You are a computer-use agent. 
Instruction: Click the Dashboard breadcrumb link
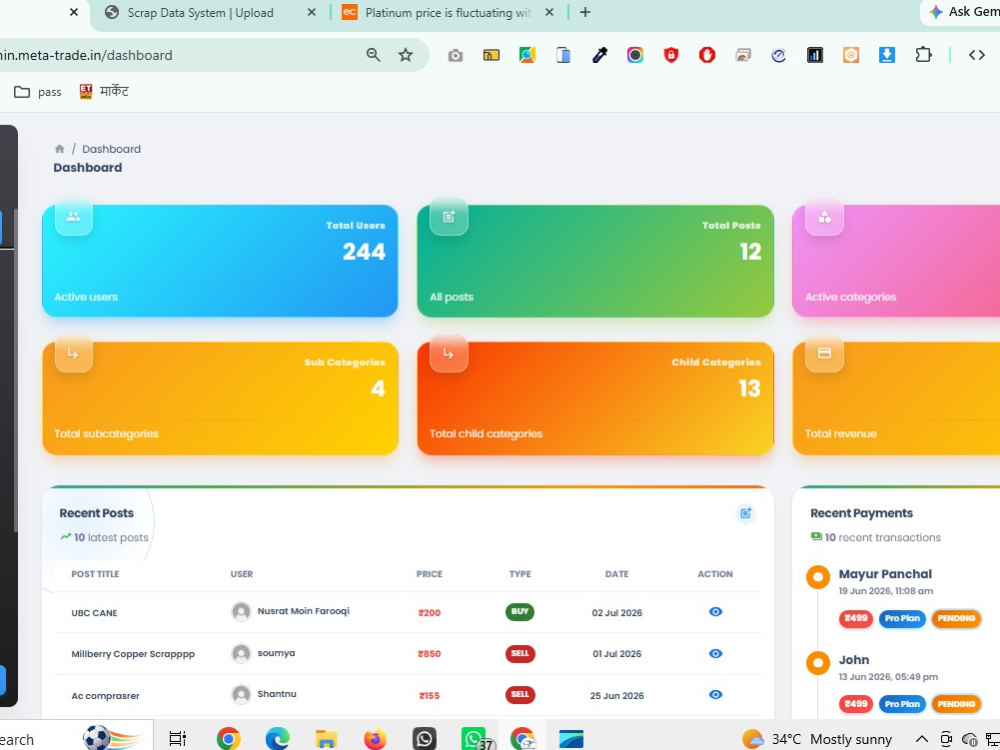(112, 149)
